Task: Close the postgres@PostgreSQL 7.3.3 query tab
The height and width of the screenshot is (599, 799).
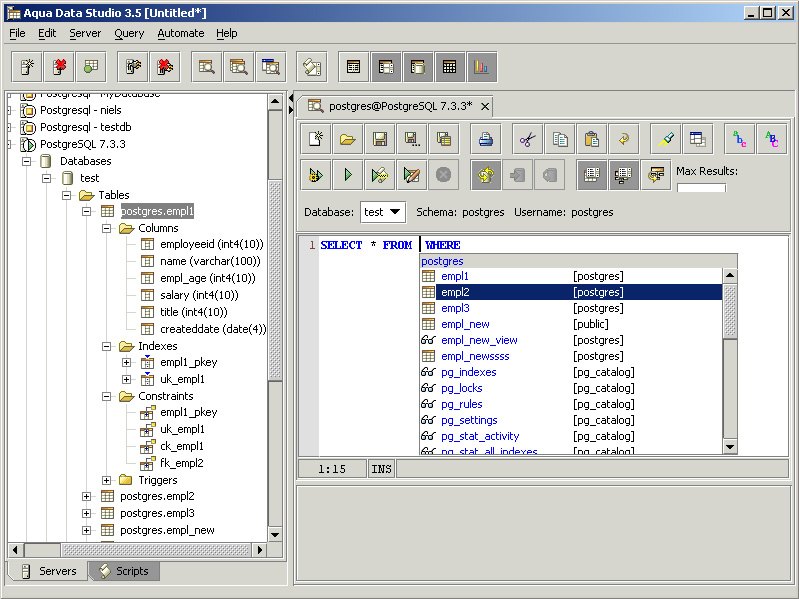Action: click(484, 106)
